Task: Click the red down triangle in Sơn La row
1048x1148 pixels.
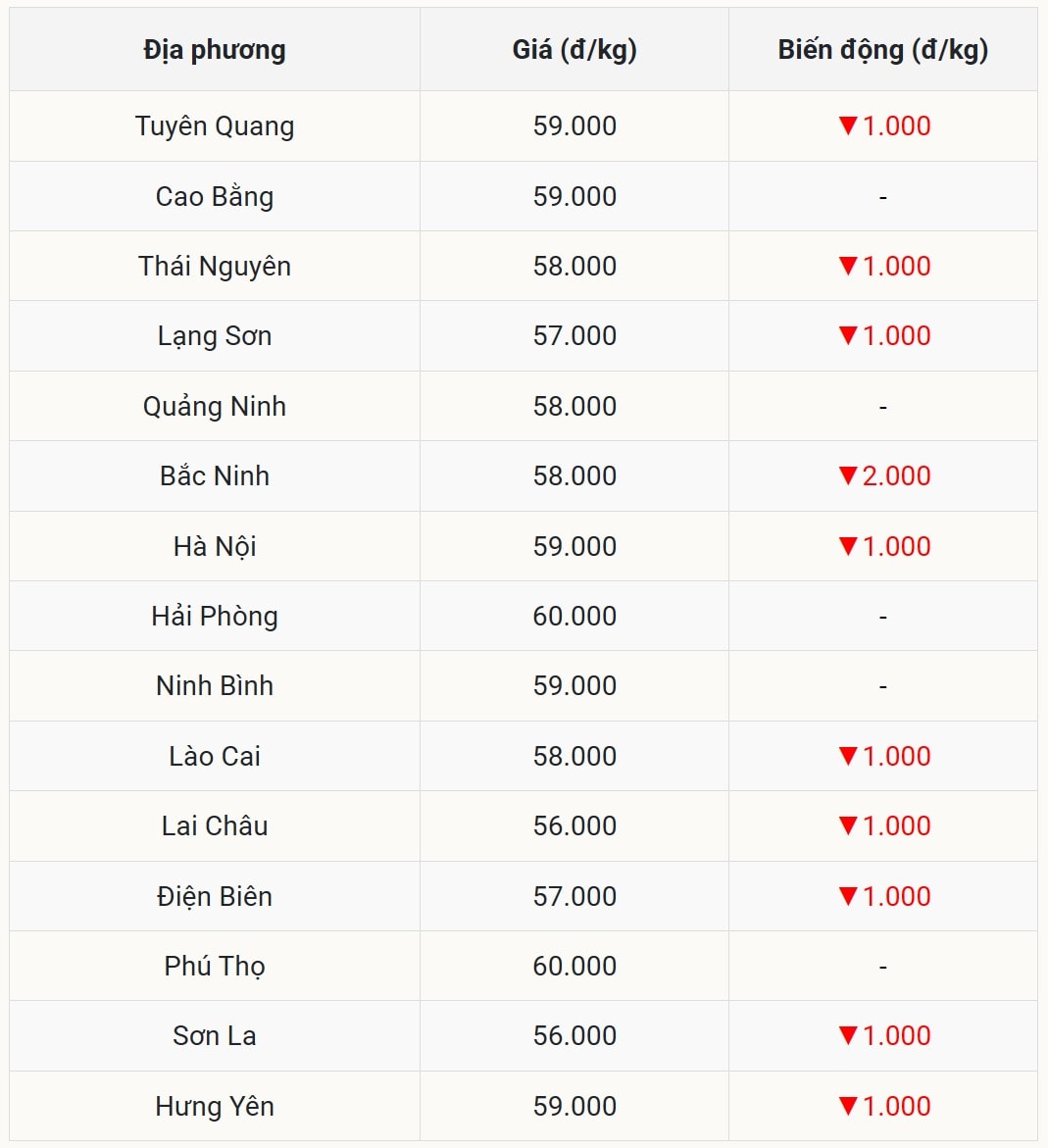Action: (848, 1035)
